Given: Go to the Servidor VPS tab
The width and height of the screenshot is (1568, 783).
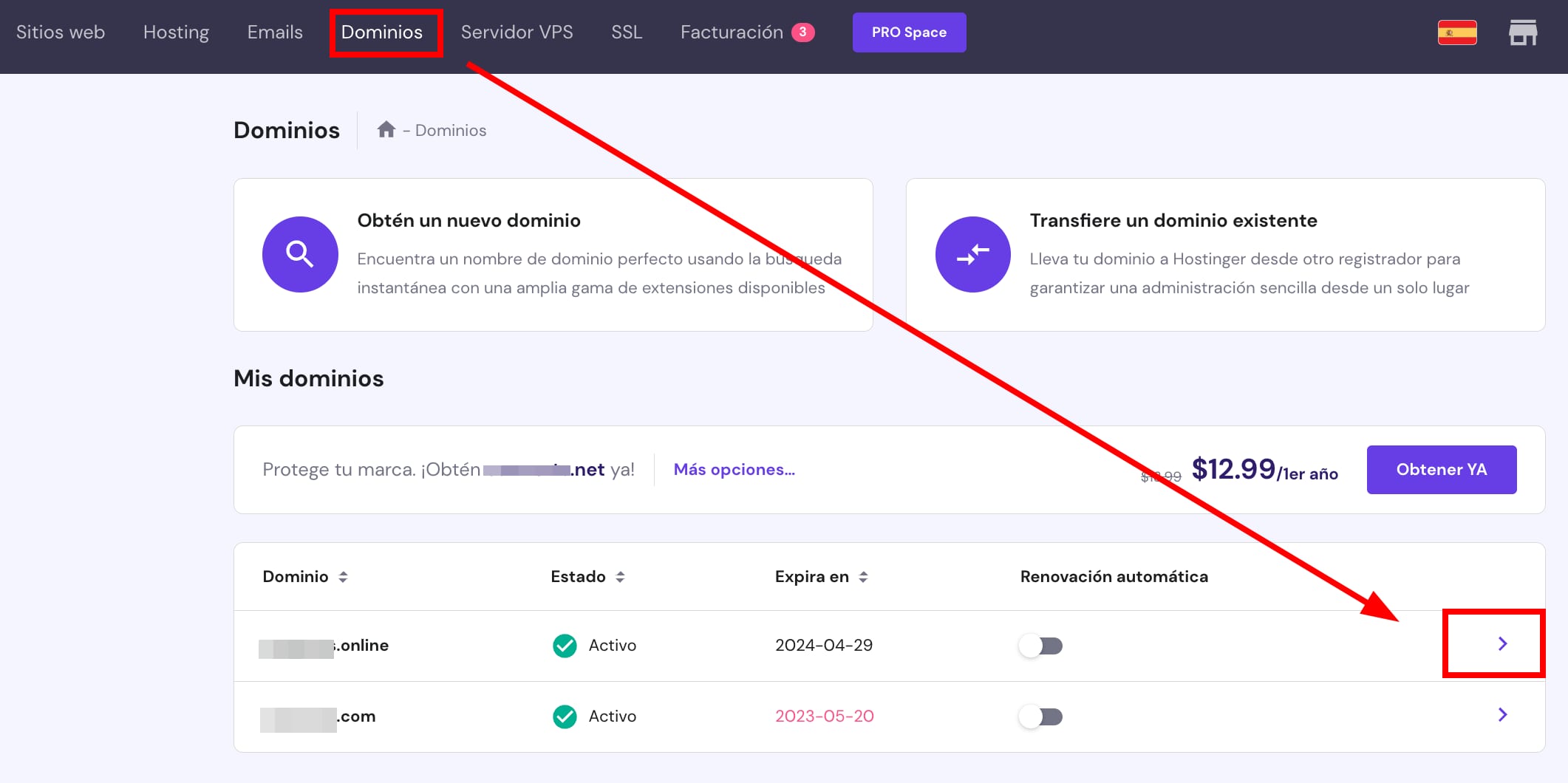Looking at the screenshot, I should [517, 33].
